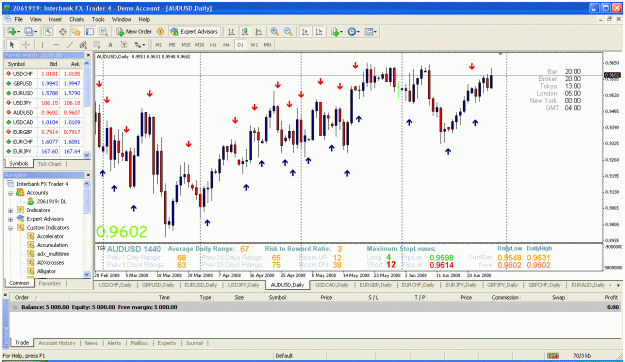Image resolution: width=625 pixels, height=362 pixels.
Task: Open the Periods clock dropdown
Action: 354,31
